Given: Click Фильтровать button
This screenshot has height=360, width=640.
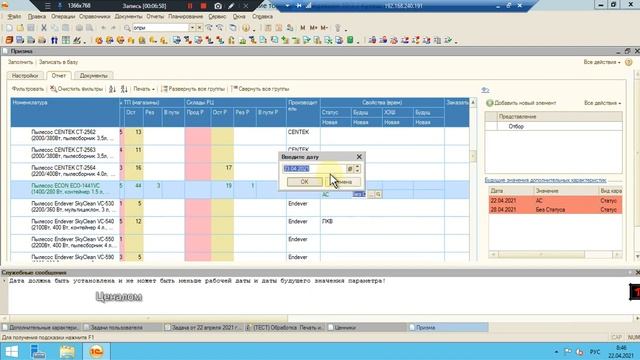Looking at the screenshot, I should point(28,89).
